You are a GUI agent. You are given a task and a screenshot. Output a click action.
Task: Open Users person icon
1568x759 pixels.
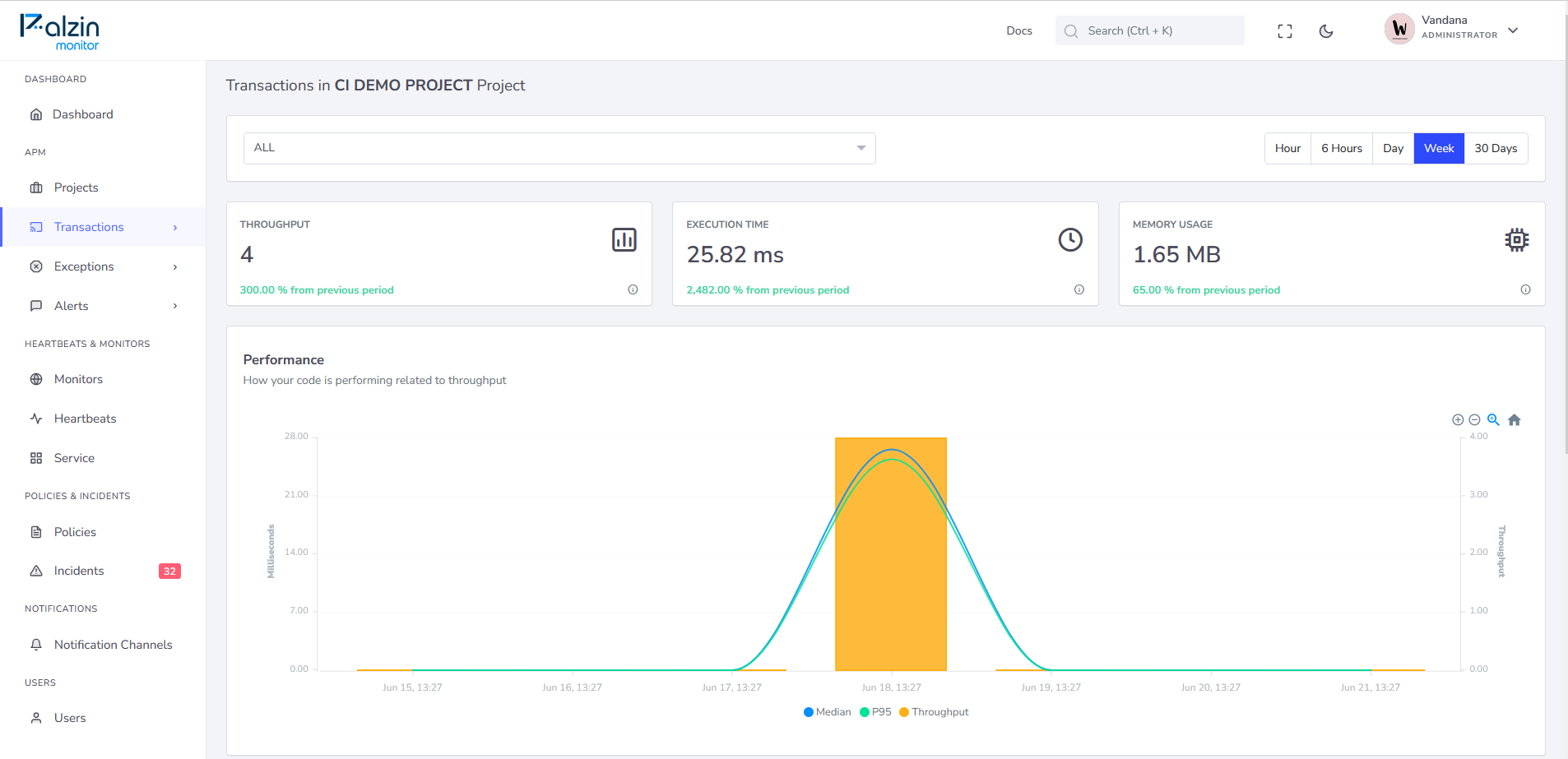(x=36, y=718)
